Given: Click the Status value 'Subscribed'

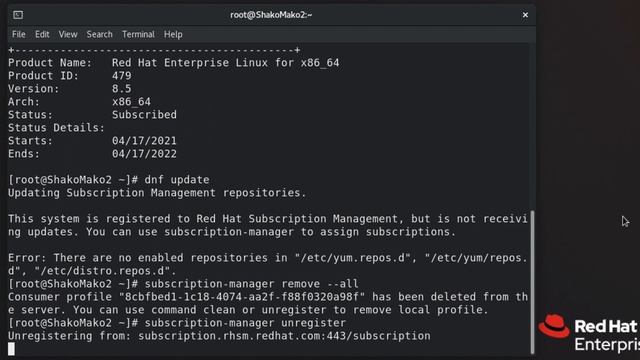Looking at the screenshot, I should click(x=144, y=115).
